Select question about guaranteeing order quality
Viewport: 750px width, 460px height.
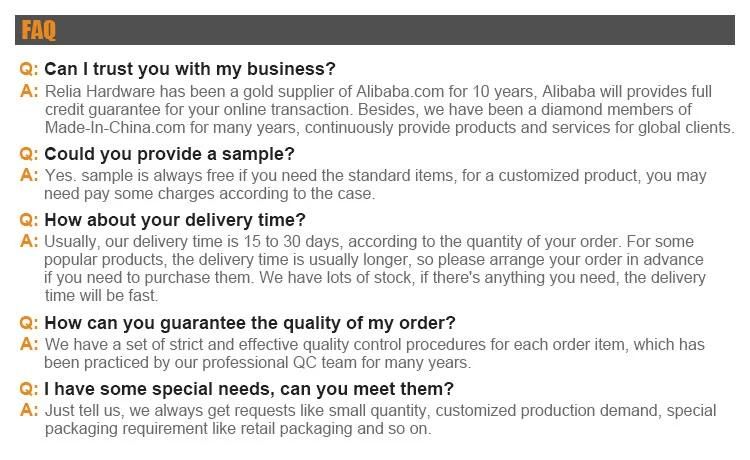250,323
